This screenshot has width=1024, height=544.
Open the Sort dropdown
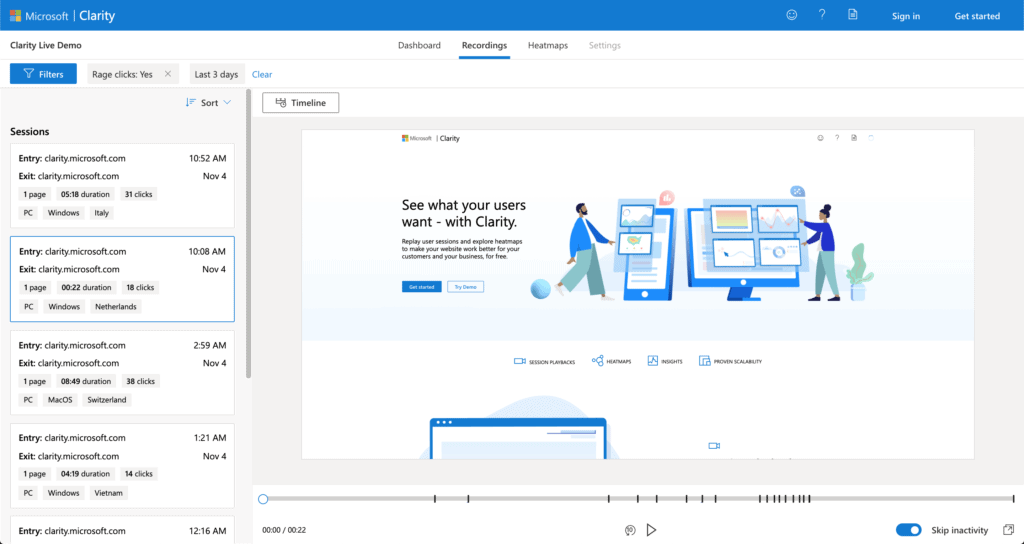208,103
